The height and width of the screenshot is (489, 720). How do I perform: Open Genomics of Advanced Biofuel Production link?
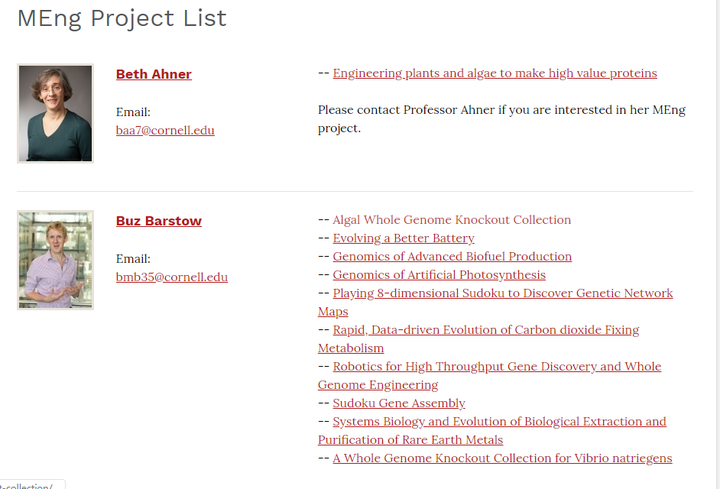(452, 256)
